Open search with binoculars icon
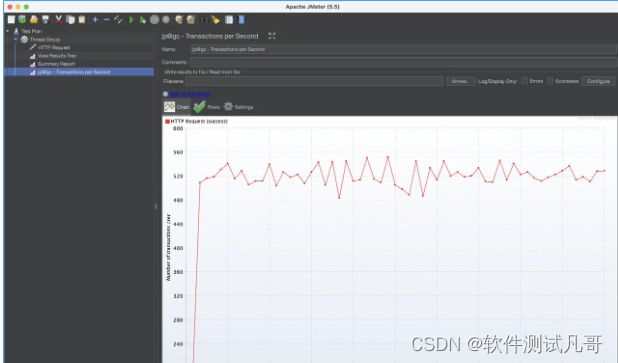Viewport: 618px width, 363px height. pyautogui.click(x=203, y=19)
